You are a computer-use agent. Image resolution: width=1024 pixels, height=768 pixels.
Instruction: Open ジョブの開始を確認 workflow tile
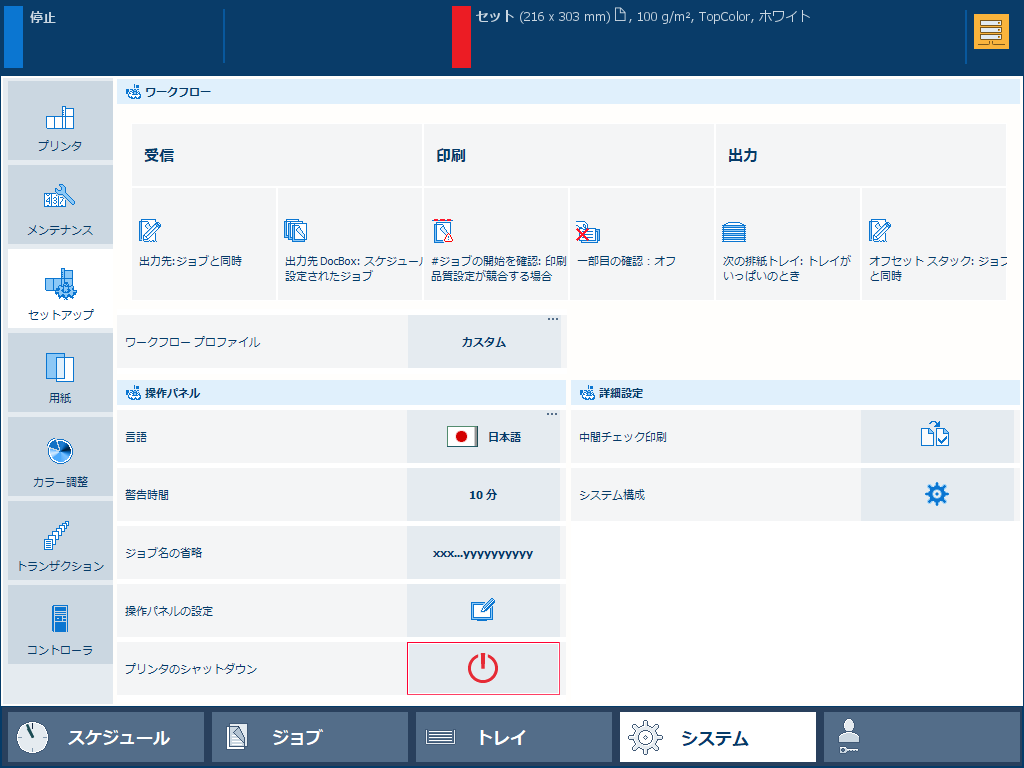tap(496, 244)
